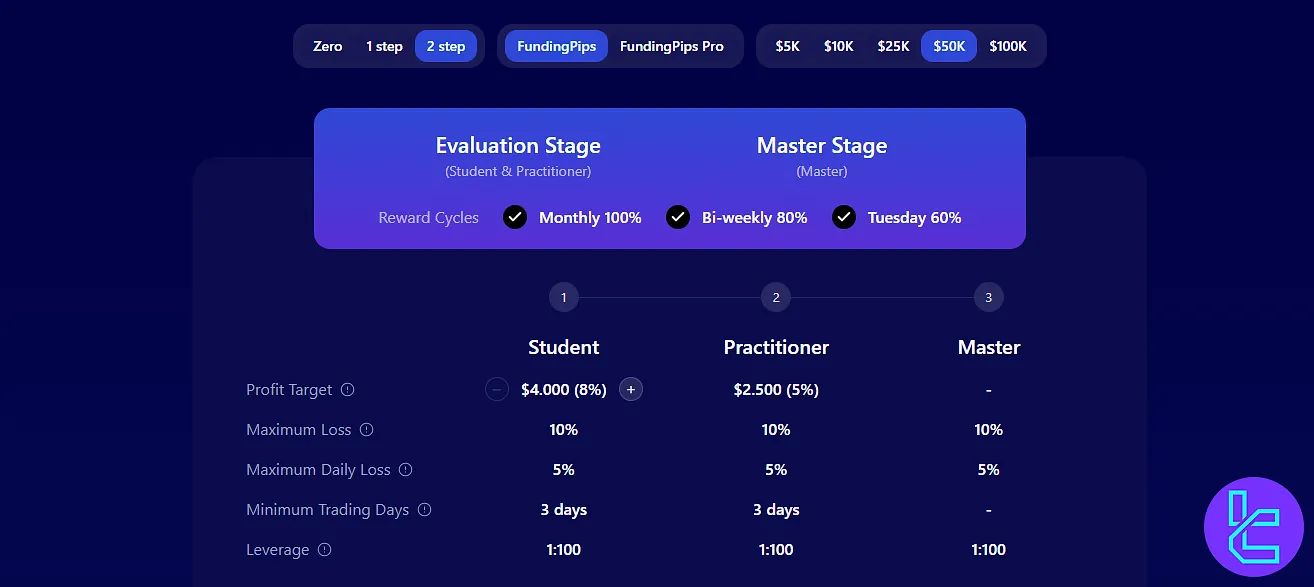Click info icon beside Maximum Loss
The width and height of the screenshot is (1314, 587).
pos(366,430)
